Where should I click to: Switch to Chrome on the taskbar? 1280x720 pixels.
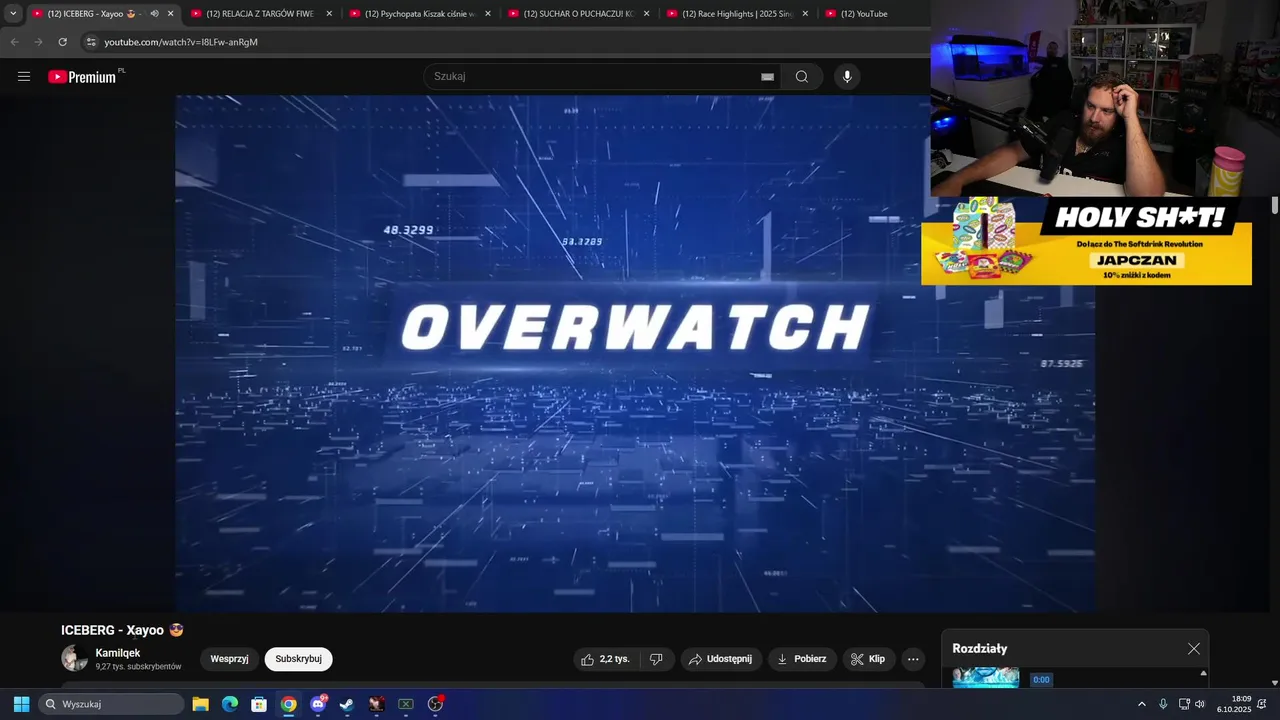tap(288, 704)
